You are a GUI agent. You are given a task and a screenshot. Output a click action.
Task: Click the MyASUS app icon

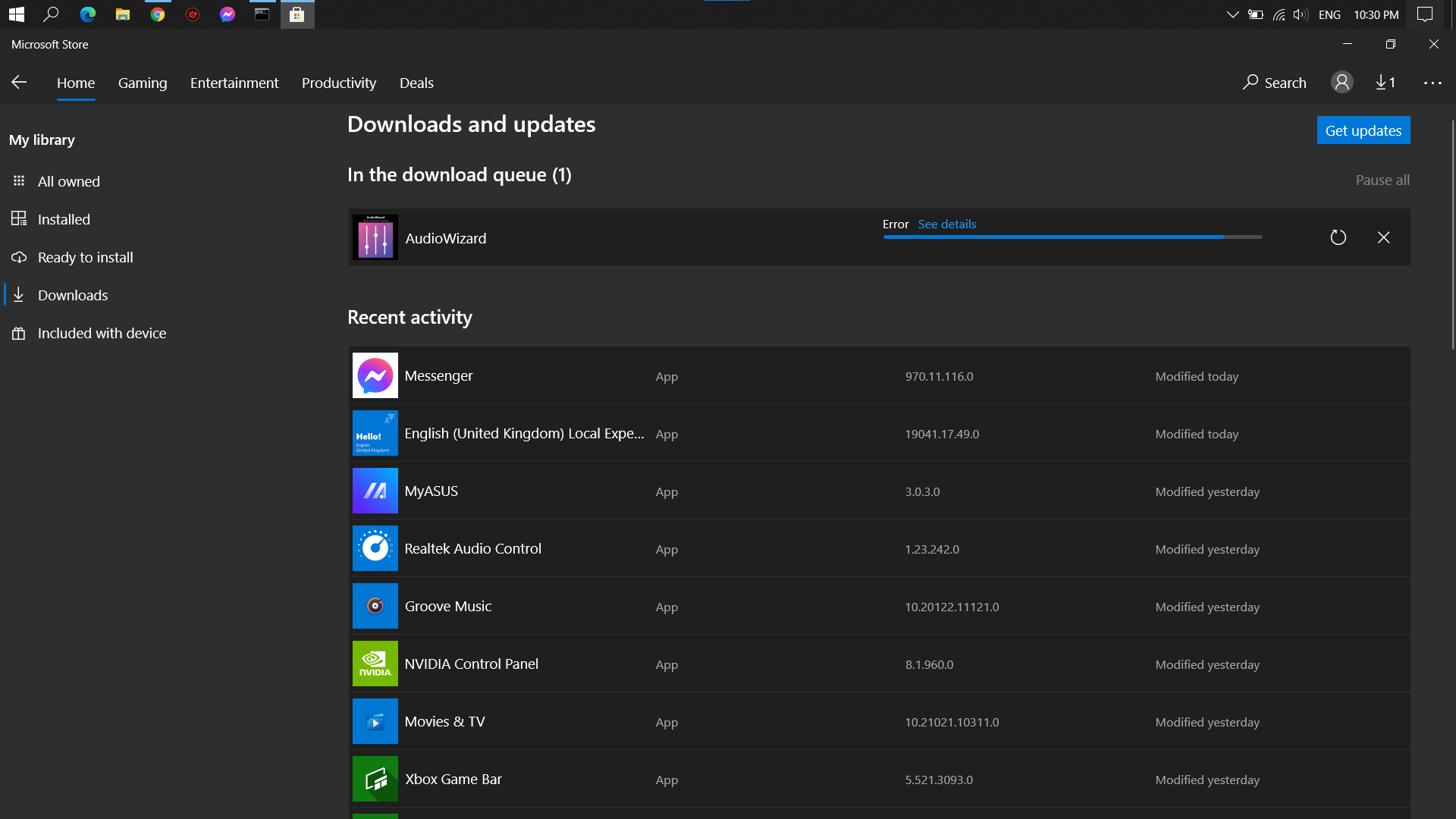click(375, 491)
